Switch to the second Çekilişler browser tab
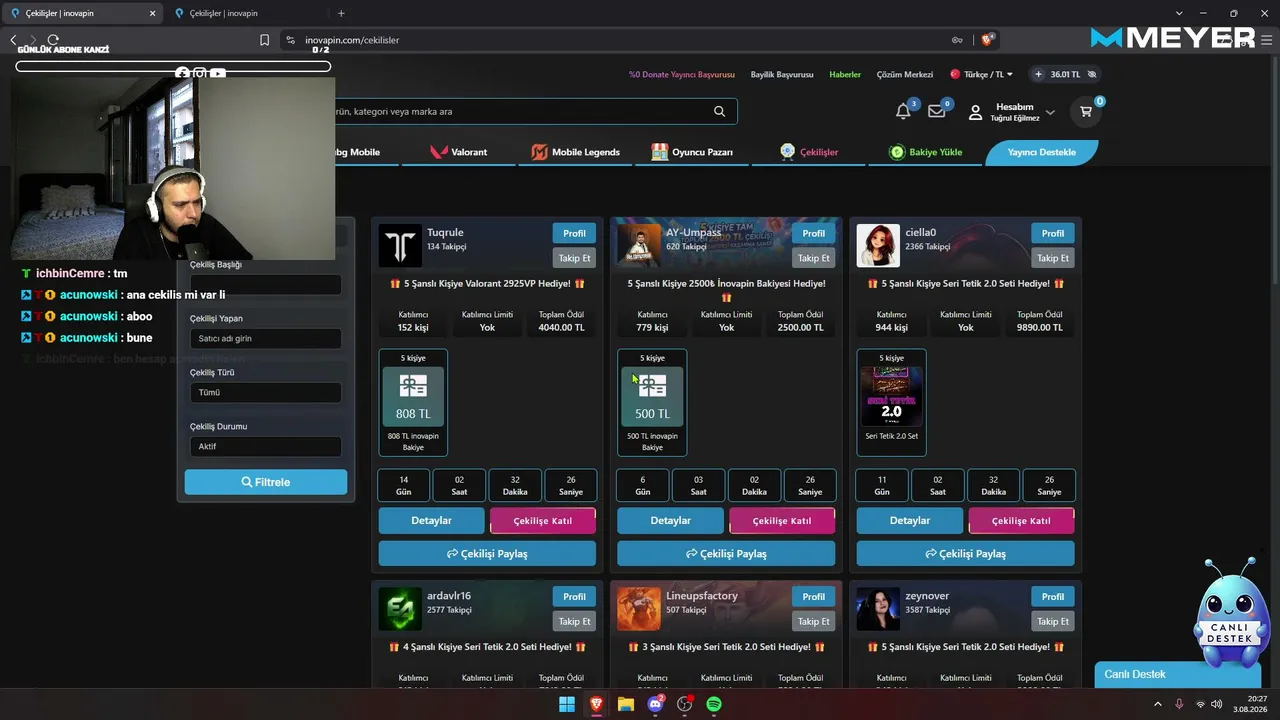Image resolution: width=1280 pixels, height=720 pixels. coord(245,13)
